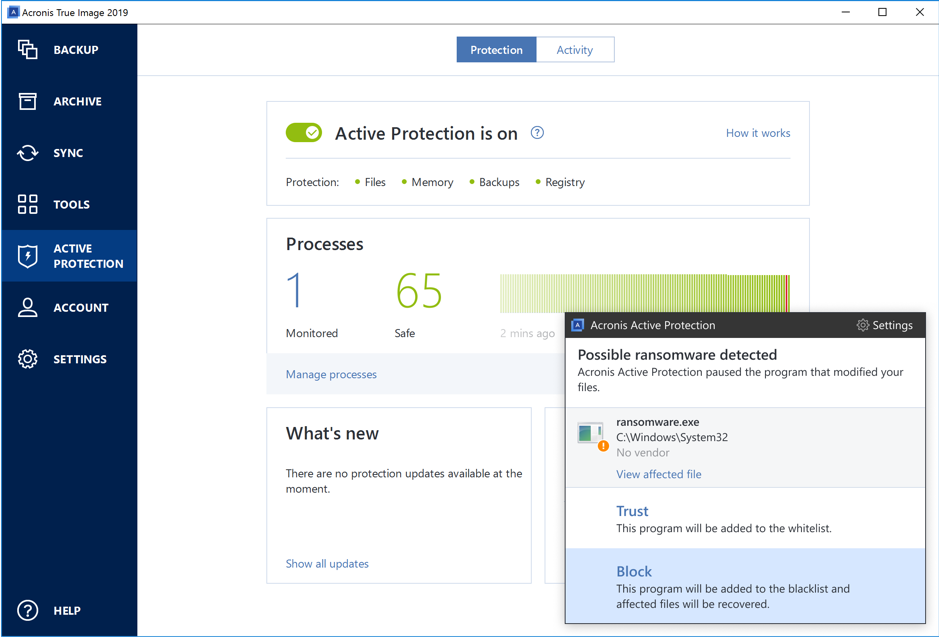Screen dimensions: 939x637
Task: Click the info icon beside Active Protection
Action: tap(537, 133)
